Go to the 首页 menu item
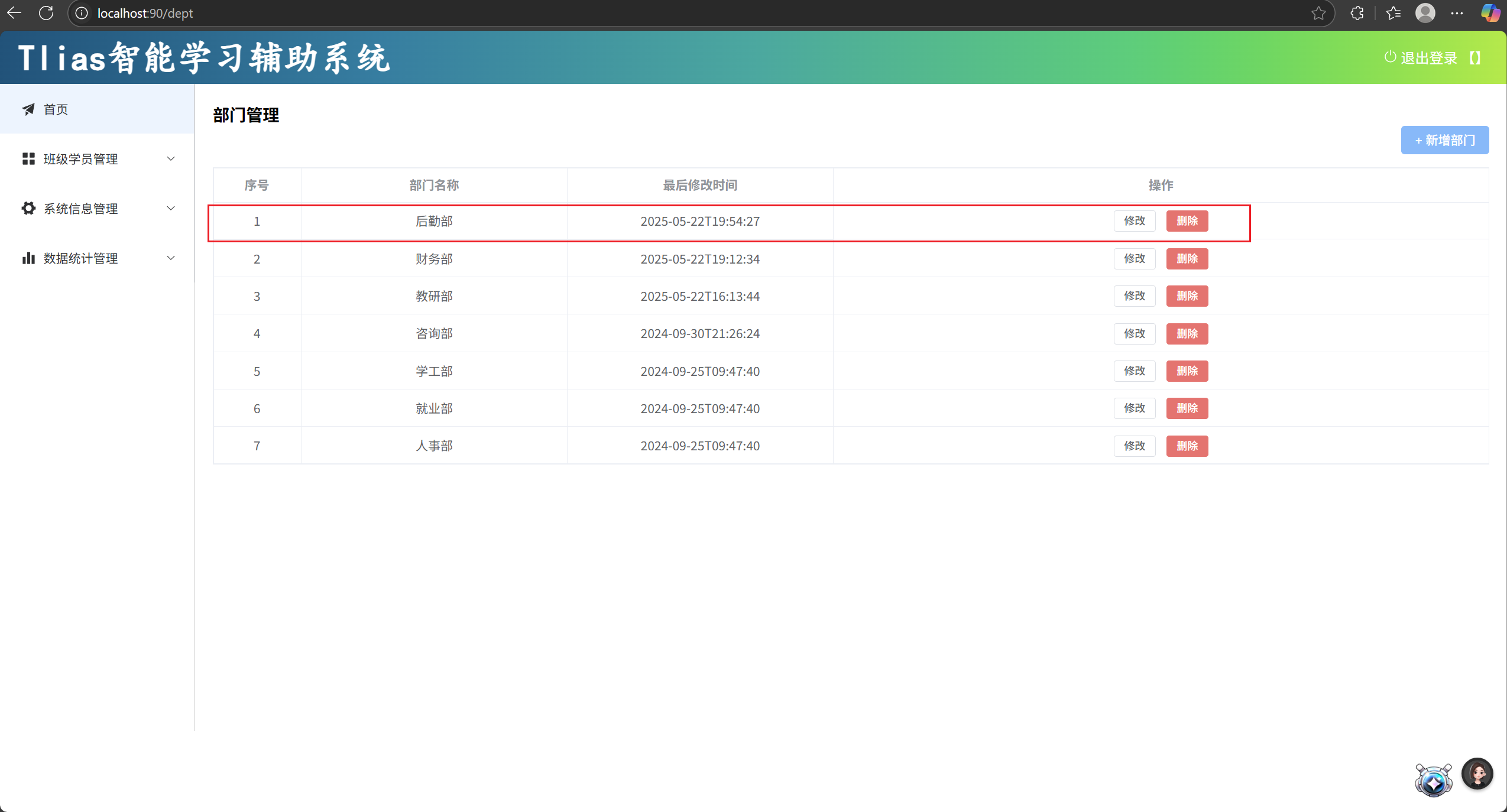Viewport: 1507px width, 812px height. 56,109
